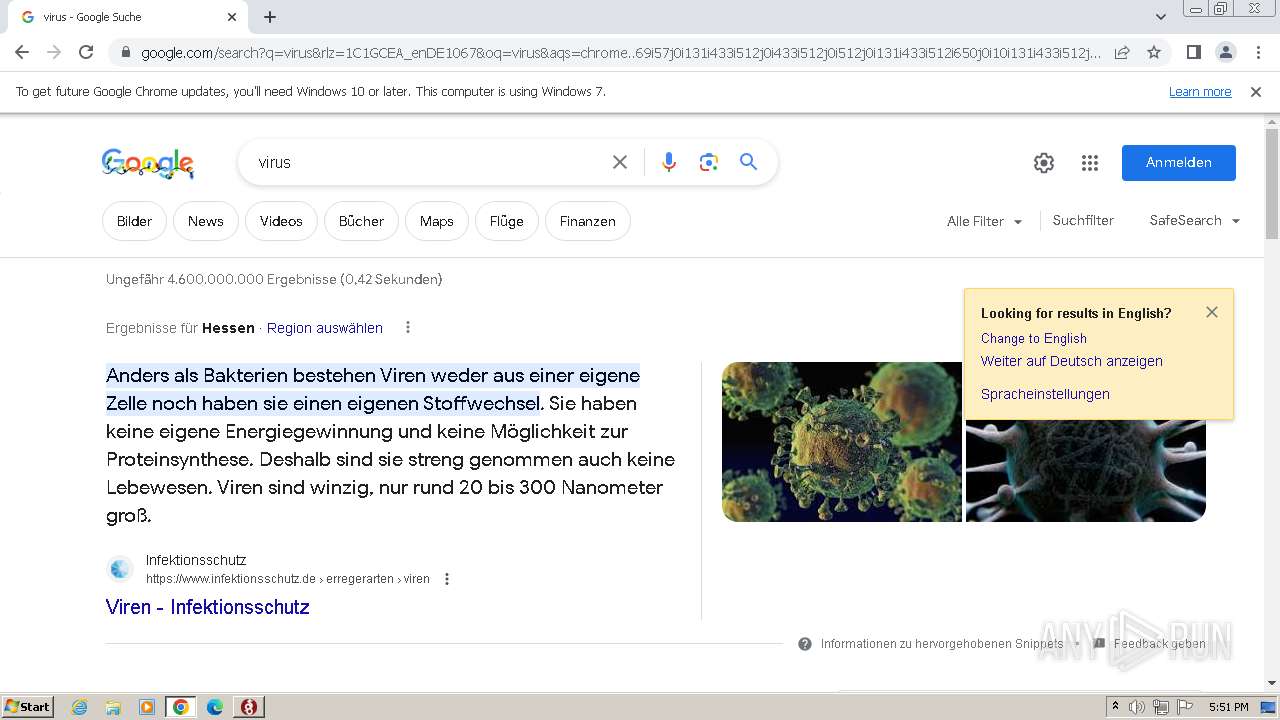The height and width of the screenshot is (720, 1280).
Task: Click the site lock icon in address bar
Action: coord(126,53)
